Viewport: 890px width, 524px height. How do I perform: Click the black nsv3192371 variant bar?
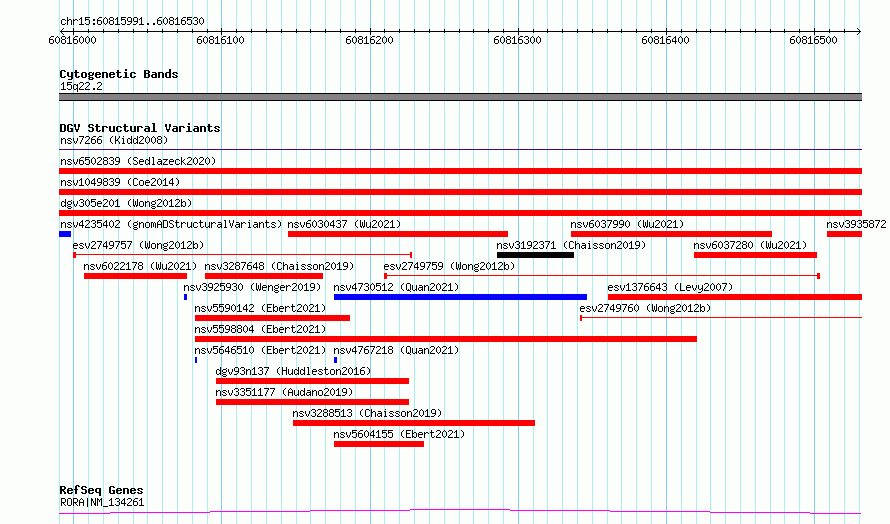535,255
